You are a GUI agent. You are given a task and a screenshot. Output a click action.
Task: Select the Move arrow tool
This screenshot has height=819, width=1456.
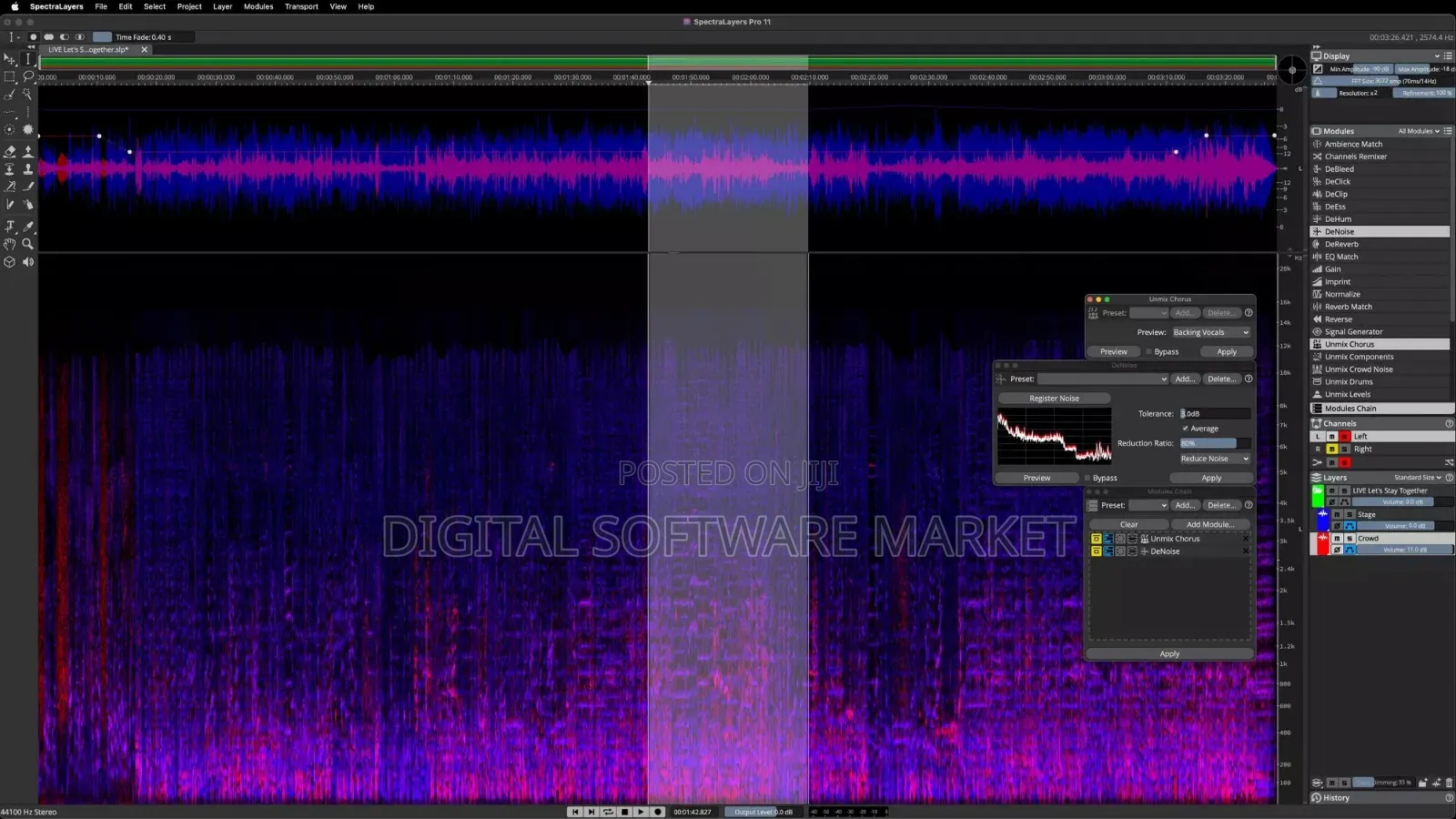pyautogui.click(x=10, y=59)
